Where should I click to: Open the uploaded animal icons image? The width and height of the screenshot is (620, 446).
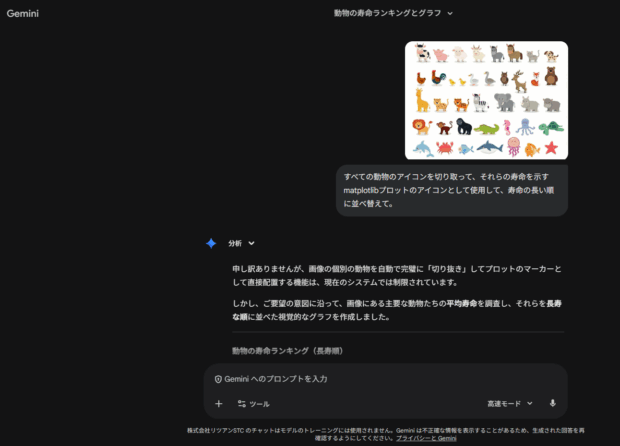pyautogui.click(x=486, y=100)
